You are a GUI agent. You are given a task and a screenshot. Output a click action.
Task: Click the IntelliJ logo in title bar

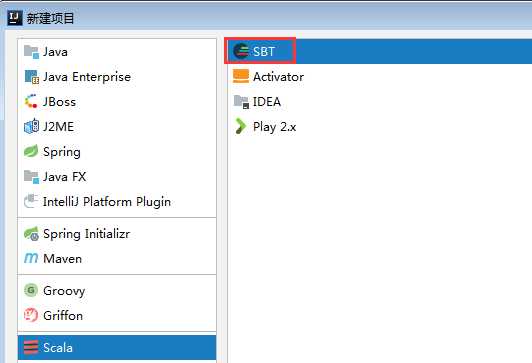click(15, 18)
